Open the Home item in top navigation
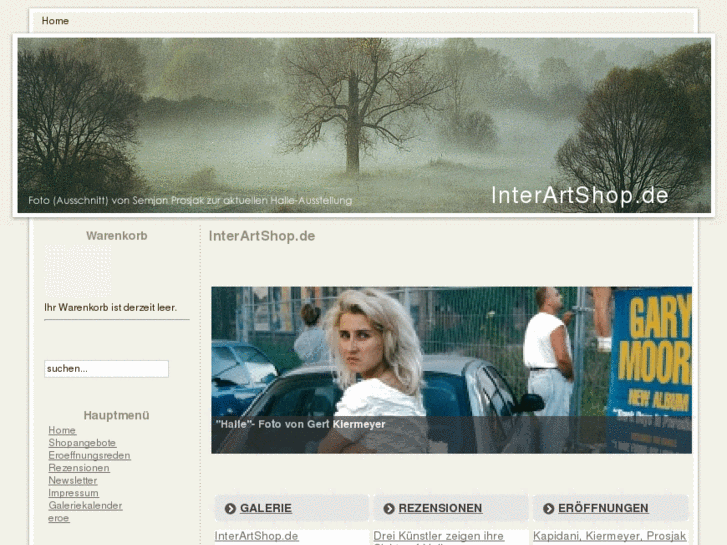This screenshot has height=545, width=727. pos(55,21)
